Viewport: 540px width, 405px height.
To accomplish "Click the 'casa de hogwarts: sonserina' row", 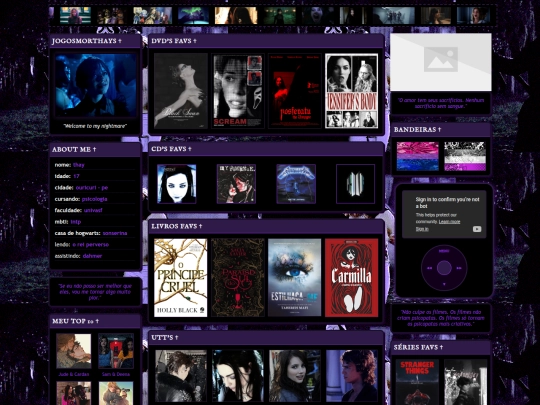I will tap(94, 233).
